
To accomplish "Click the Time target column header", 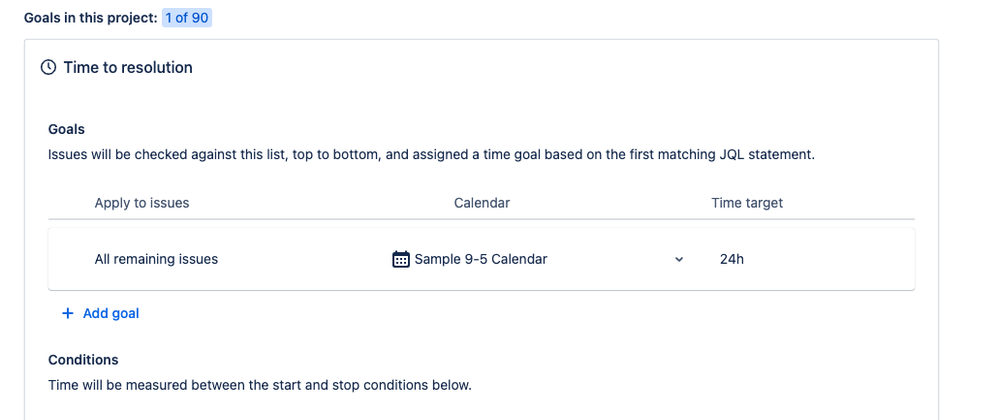I will (x=747, y=203).
